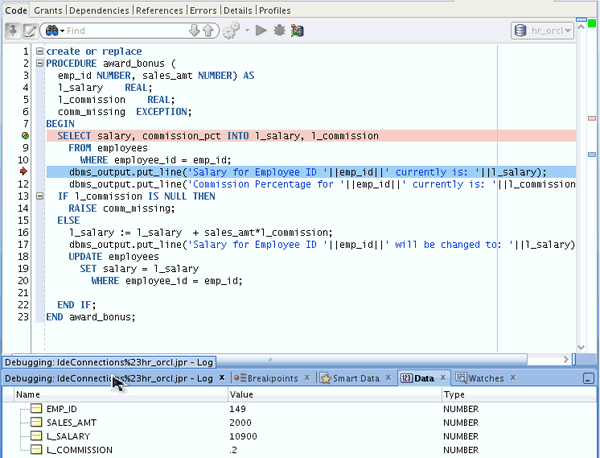Click the binoculars search icon
This screenshot has width=600, height=458.
tap(54, 31)
